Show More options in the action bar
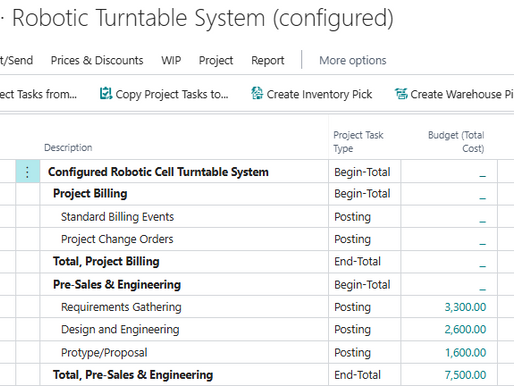The width and height of the screenshot is (514, 386). coord(353,60)
